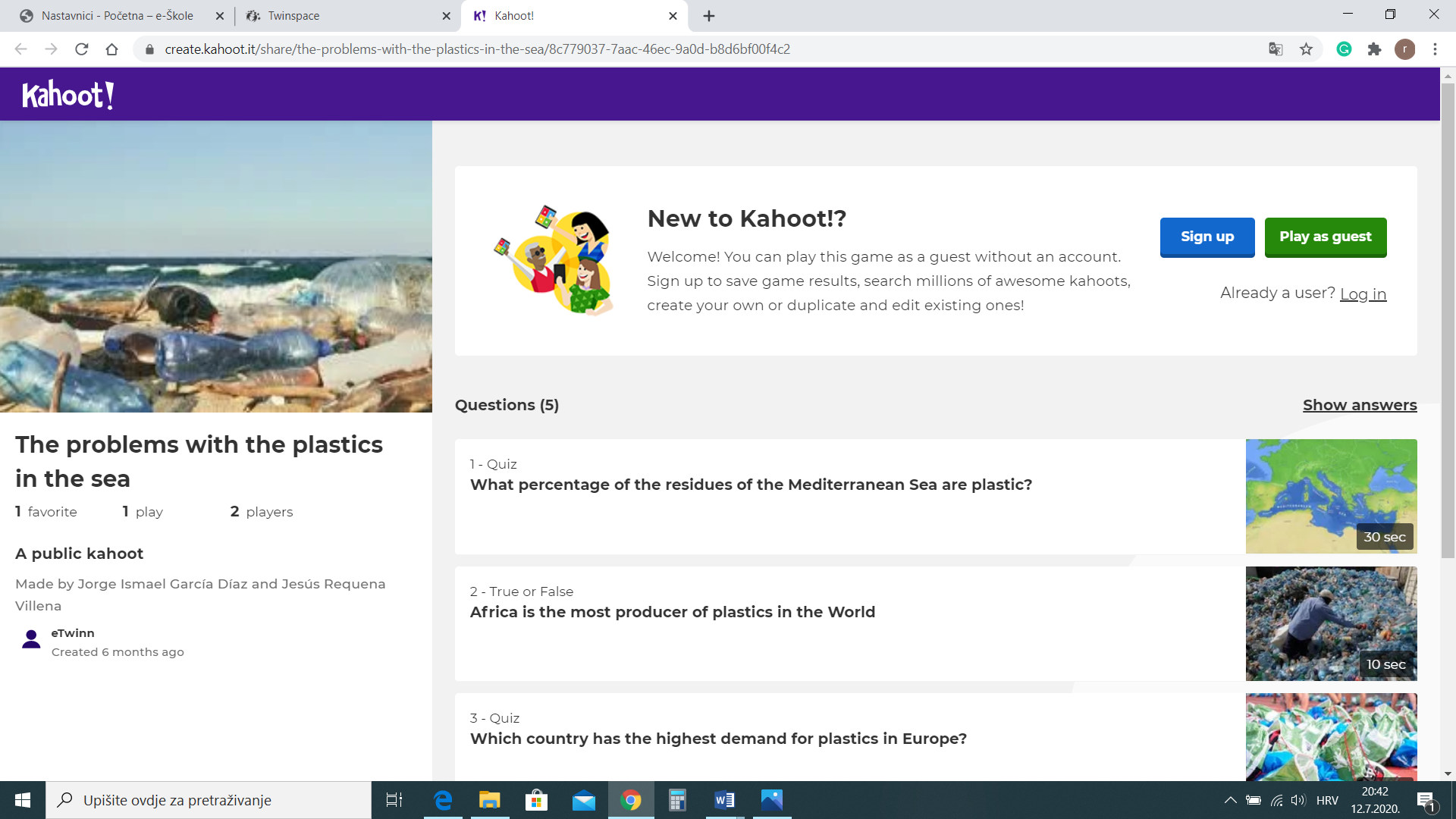Close the Kahoot! tab
1456x819 pixels.
673,16
